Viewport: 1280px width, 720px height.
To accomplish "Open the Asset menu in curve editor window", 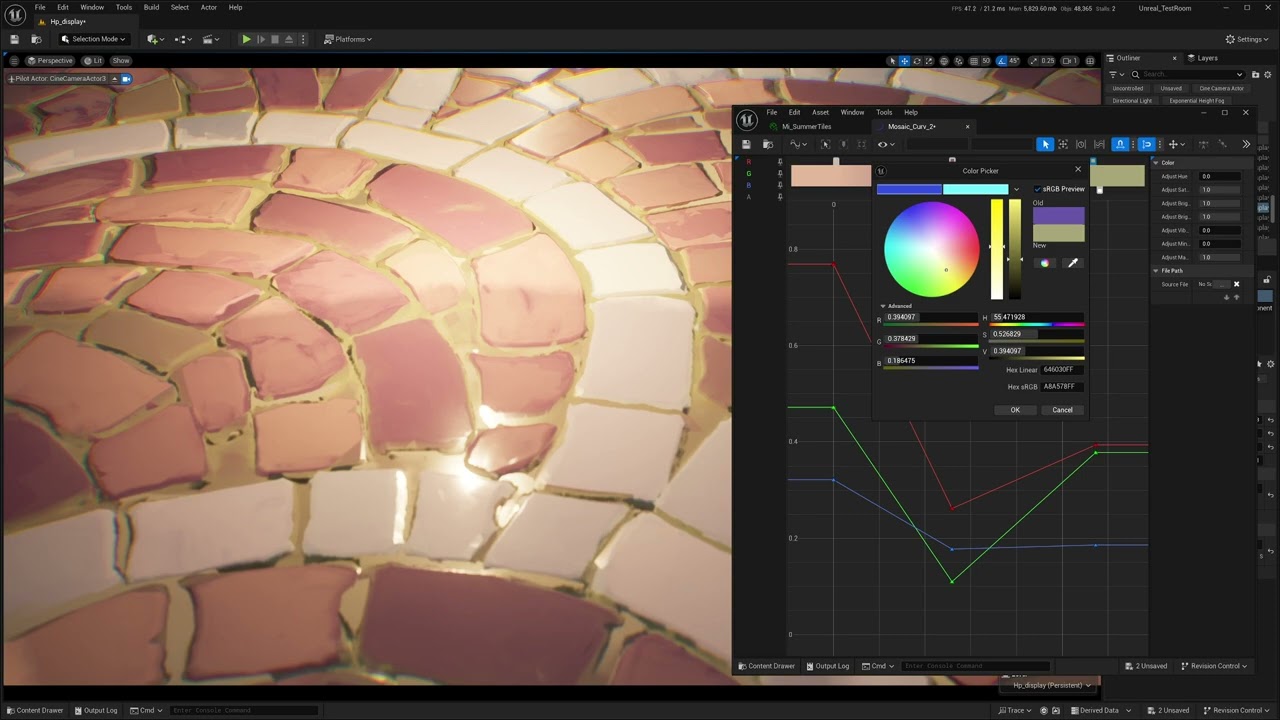I will [x=820, y=112].
